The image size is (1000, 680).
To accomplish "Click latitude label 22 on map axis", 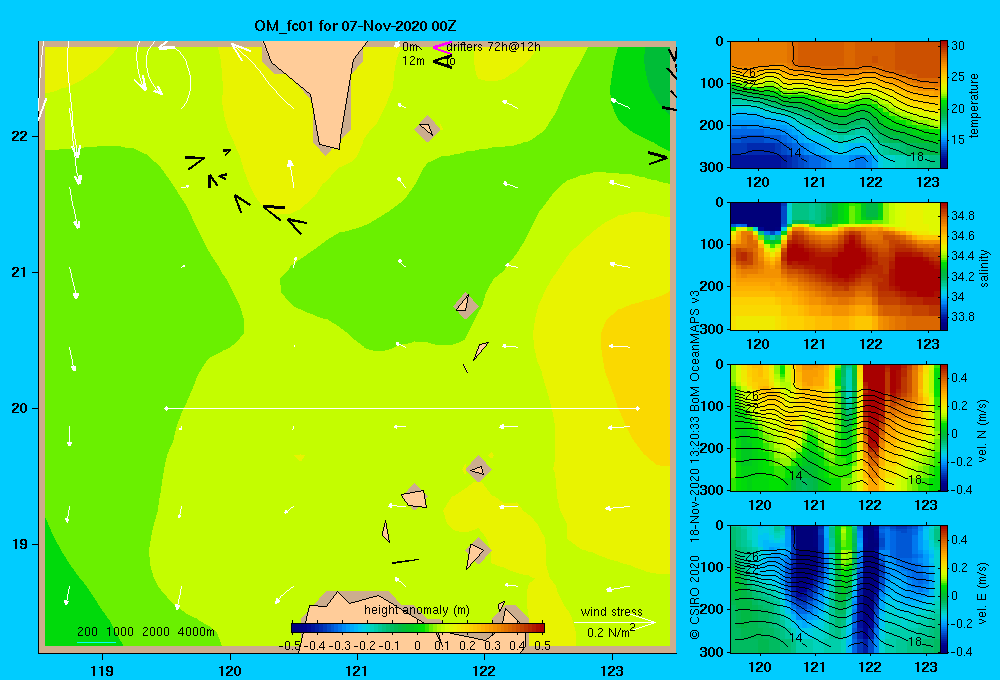I will [x=19, y=137].
